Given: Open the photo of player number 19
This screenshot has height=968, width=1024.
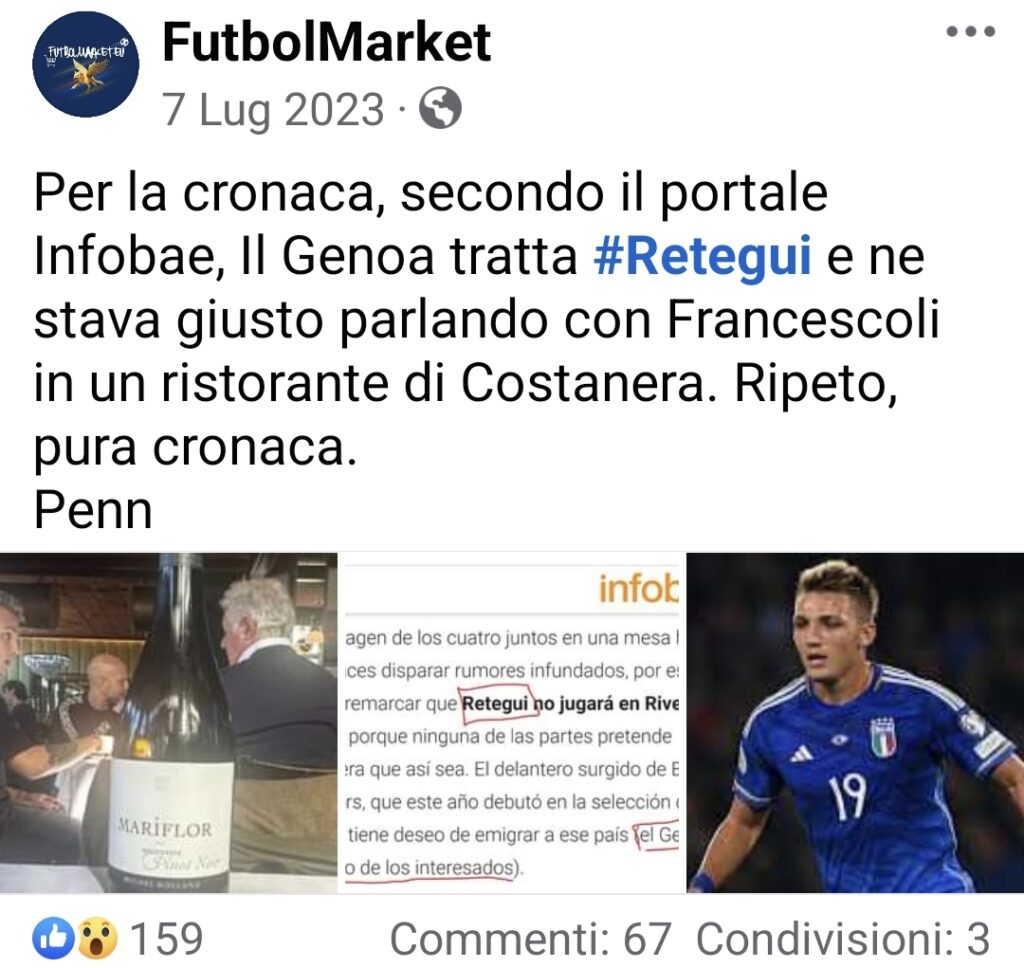Looking at the screenshot, I should (x=856, y=722).
